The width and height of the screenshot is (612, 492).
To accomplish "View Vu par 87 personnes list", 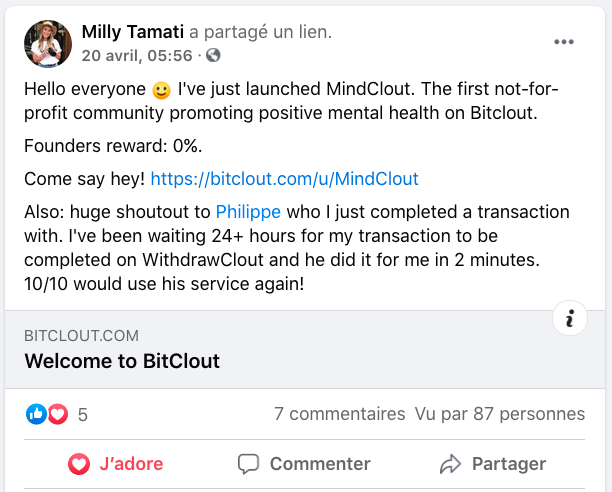I will click(500, 414).
